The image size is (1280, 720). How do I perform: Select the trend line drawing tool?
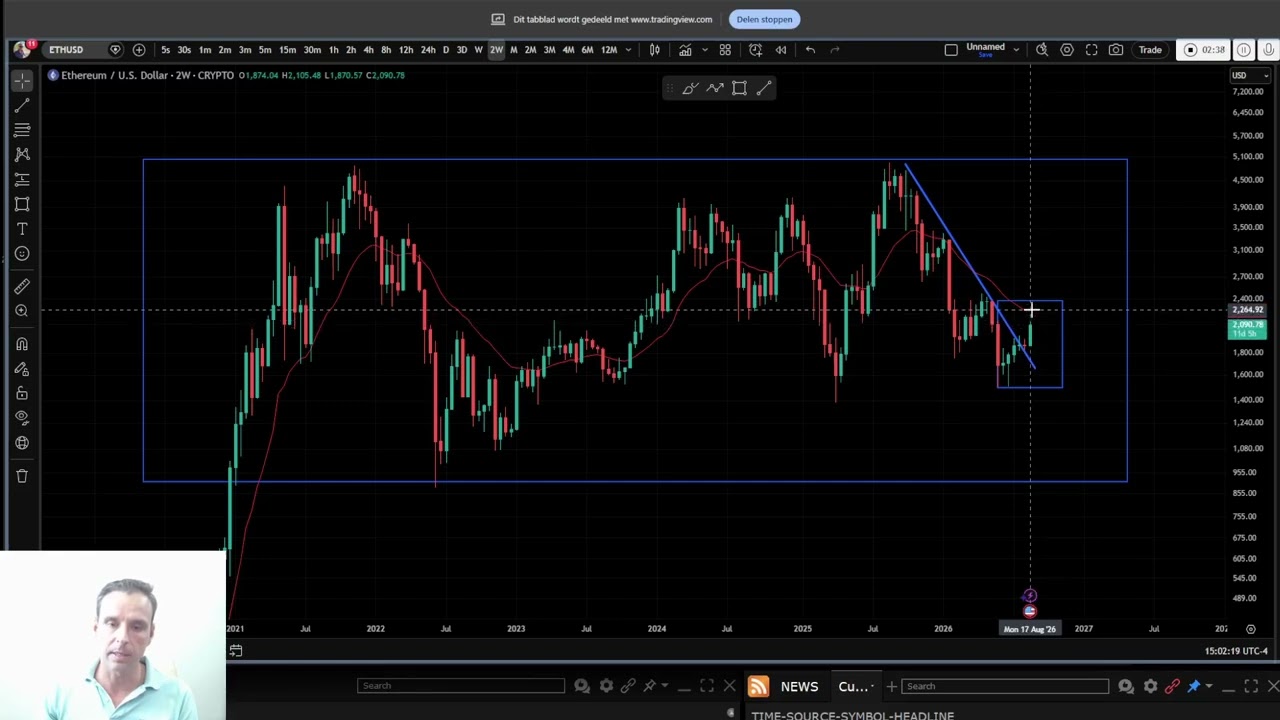point(22,105)
